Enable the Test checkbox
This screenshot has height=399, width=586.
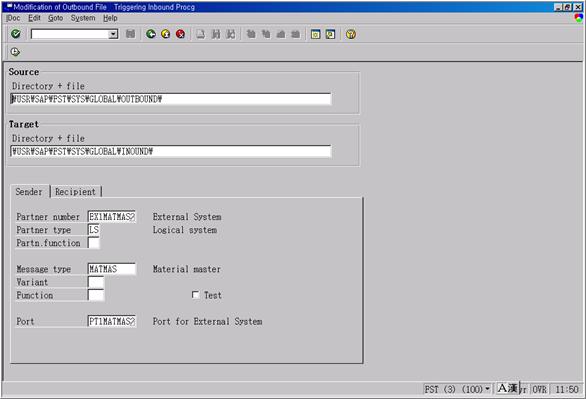[x=195, y=295]
